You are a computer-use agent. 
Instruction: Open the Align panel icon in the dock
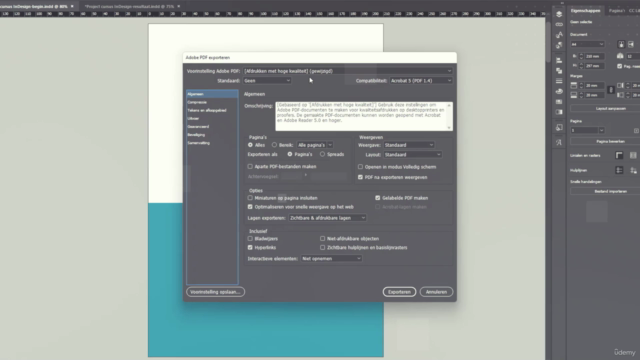pos(559,60)
